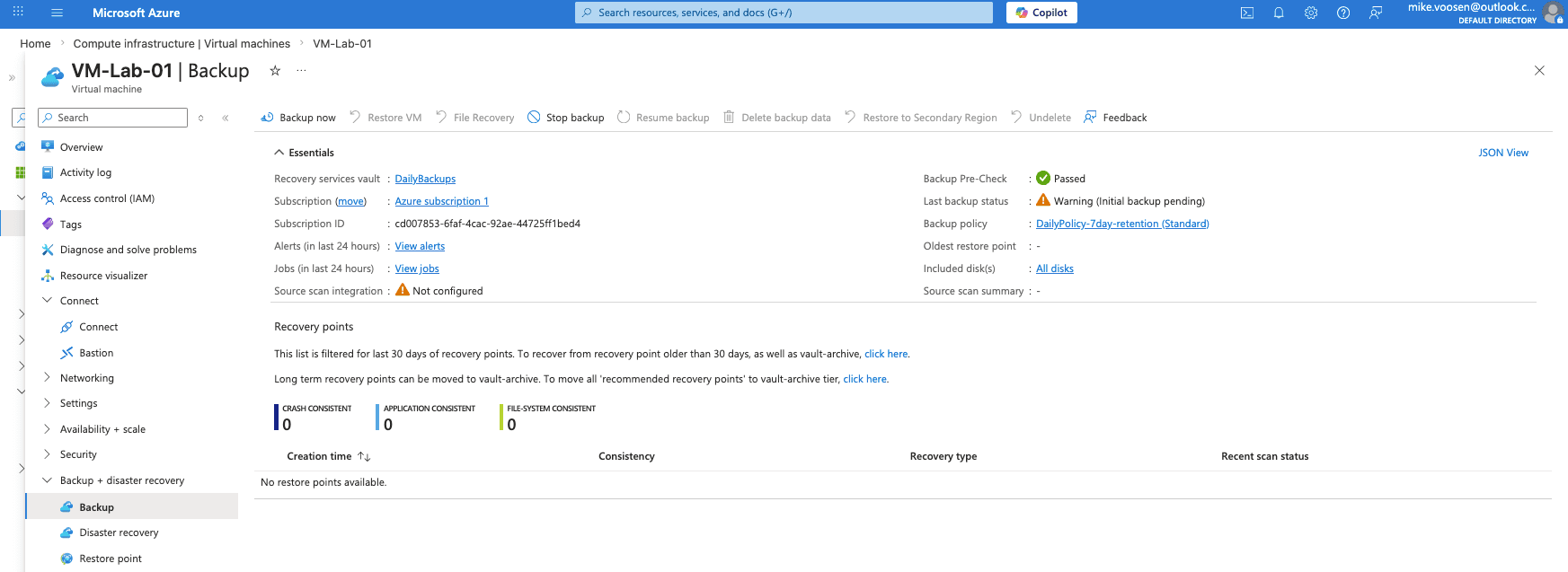Pin this page with the favorite star
Screen dimensions: 1568x572
275,70
